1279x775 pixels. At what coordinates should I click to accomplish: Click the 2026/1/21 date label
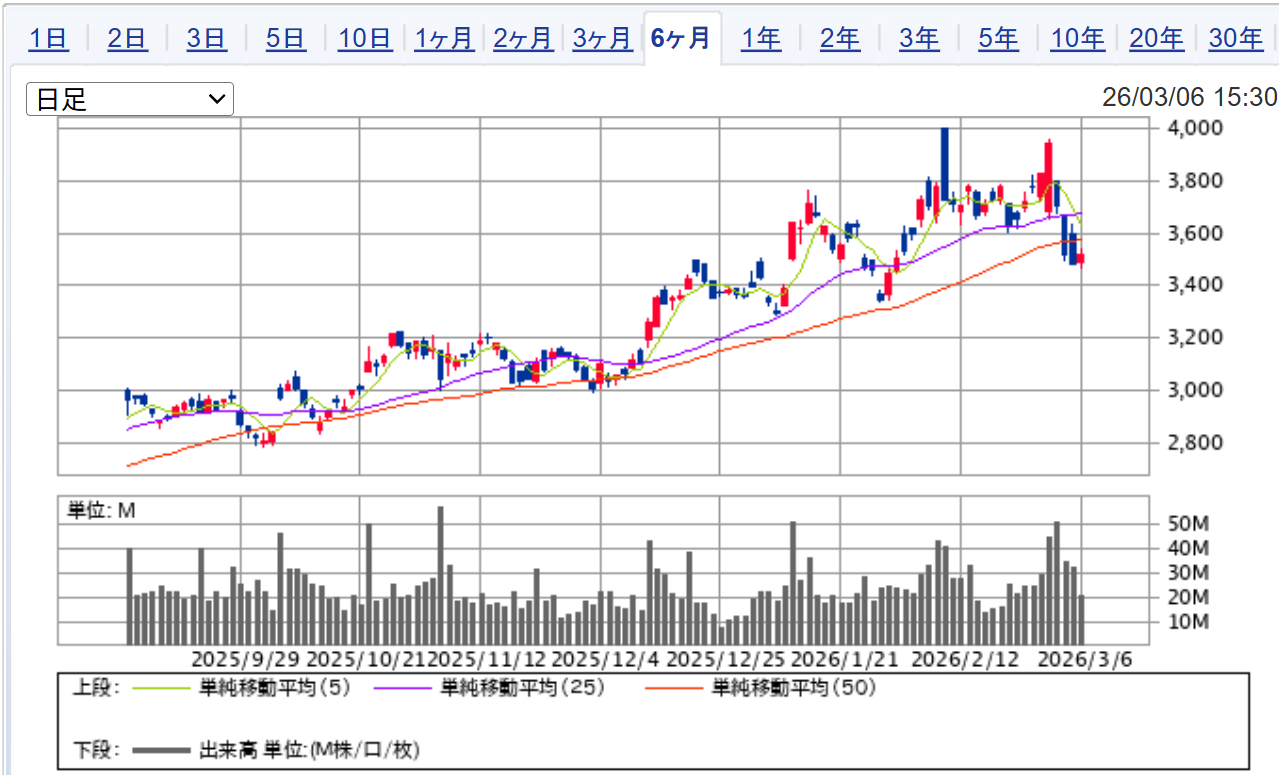coord(845,660)
